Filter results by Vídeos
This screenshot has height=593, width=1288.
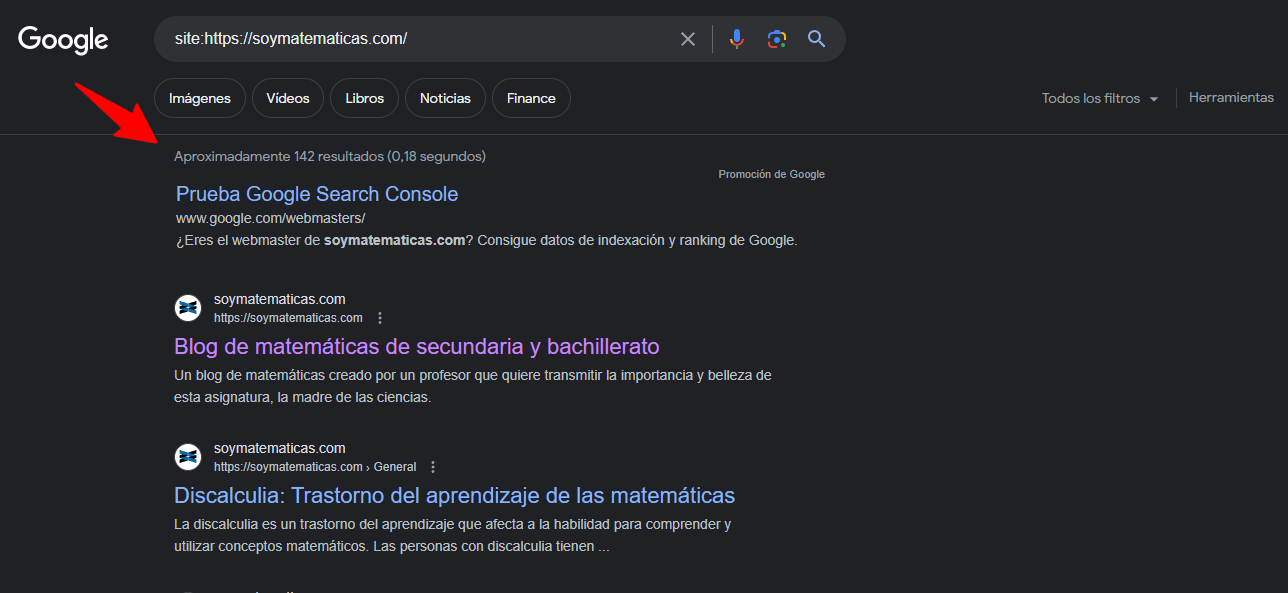[288, 98]
